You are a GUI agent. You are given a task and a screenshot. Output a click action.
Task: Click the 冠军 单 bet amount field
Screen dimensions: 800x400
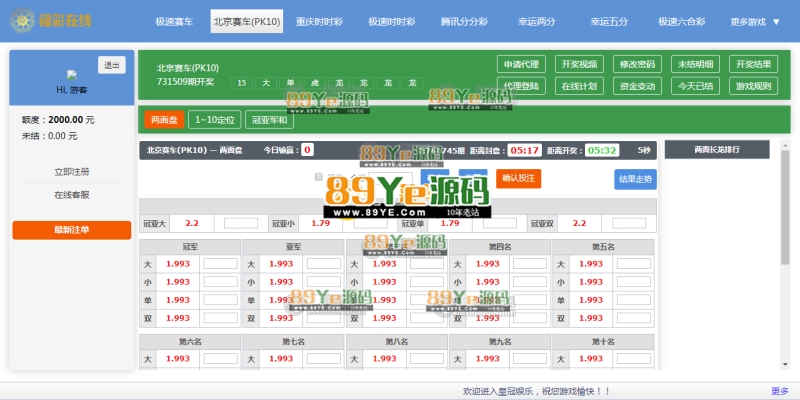click(220, 300)
